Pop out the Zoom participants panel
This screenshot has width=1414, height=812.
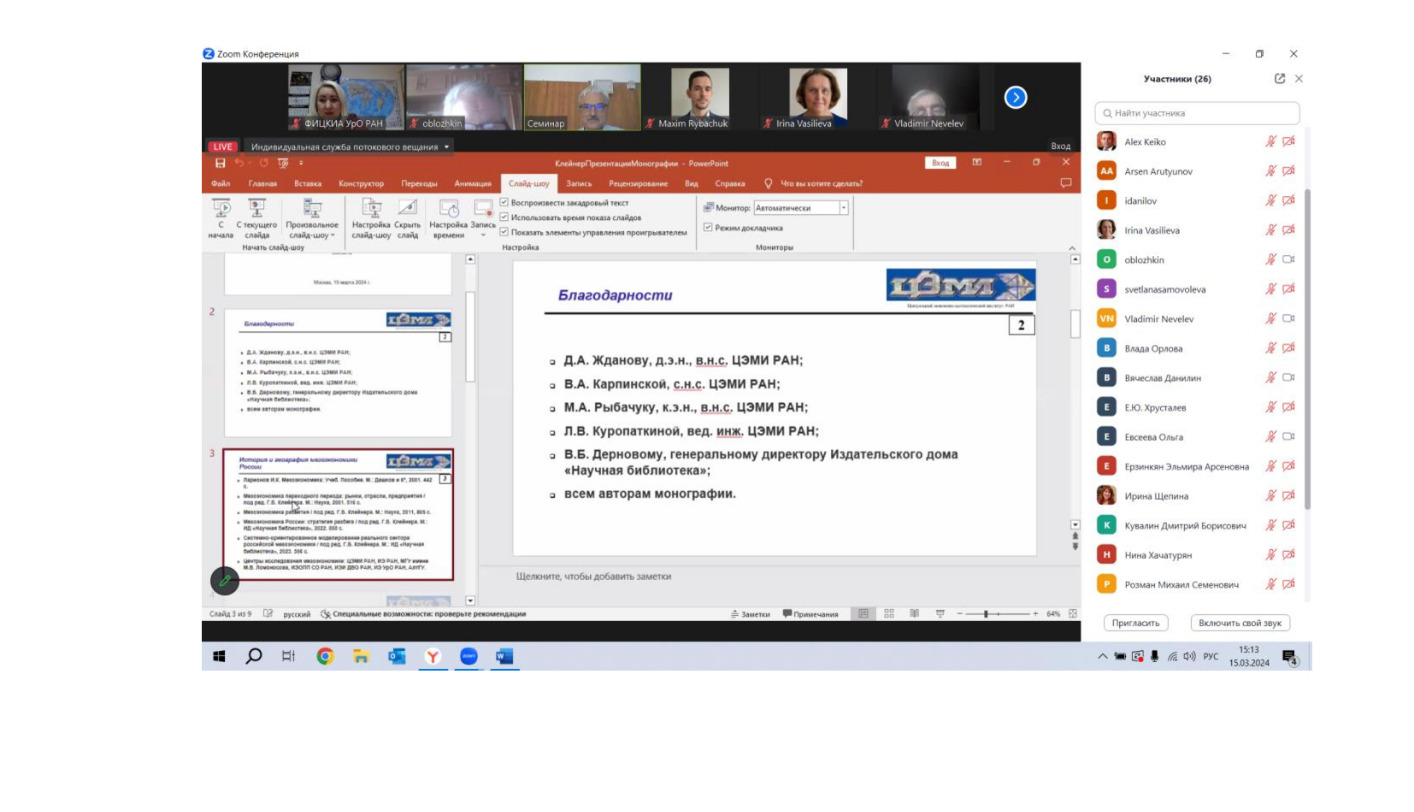tap(1280, 78)
